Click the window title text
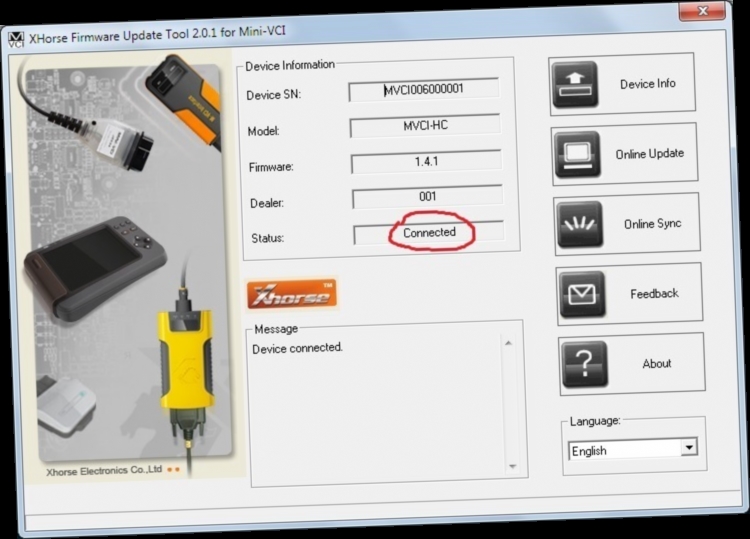The image size is (750, 539). [x=157, y=34]
